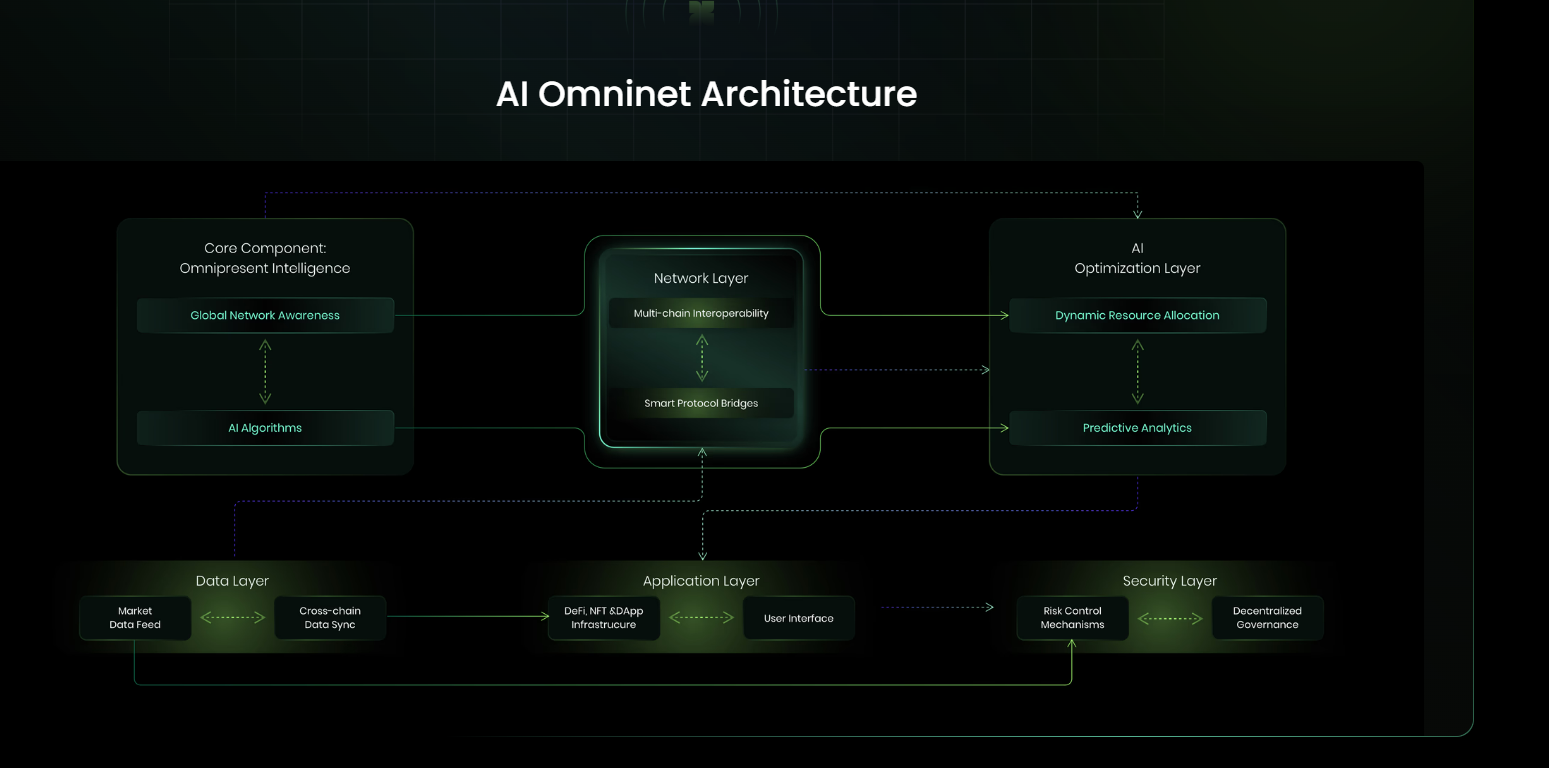Select the Risk Control Mechanisms block
Image resolution: width=1549 pixels, height=768 pixels.
pyautogui.click(x=1072, y=617)
